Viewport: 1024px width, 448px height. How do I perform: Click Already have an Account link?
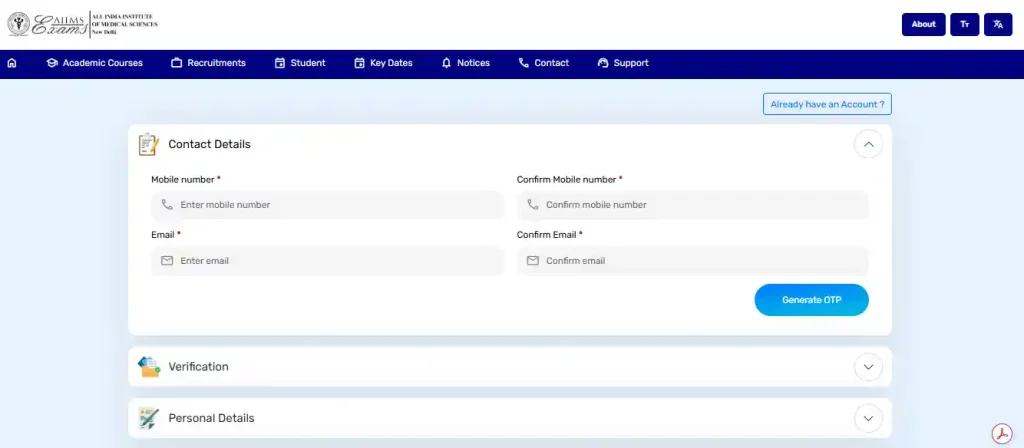coord(827,104)
